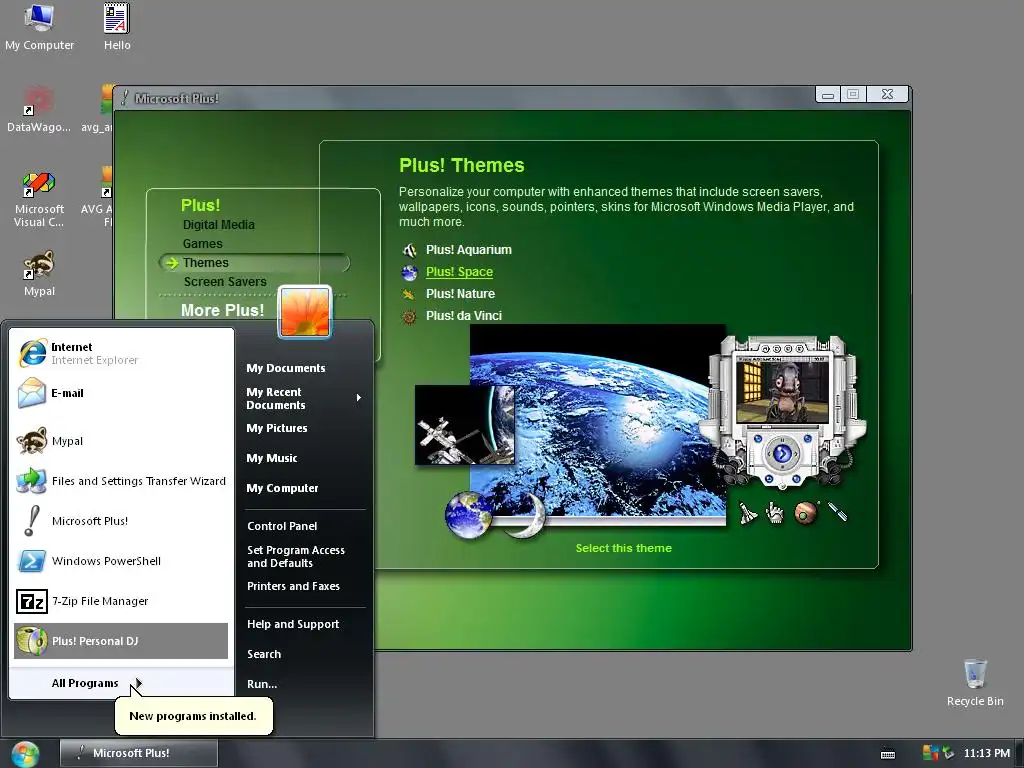This screenshot has width=1024, height=768.
Task: Click the 7-Zip File Manager icon
Action: (x=32, y=601)
